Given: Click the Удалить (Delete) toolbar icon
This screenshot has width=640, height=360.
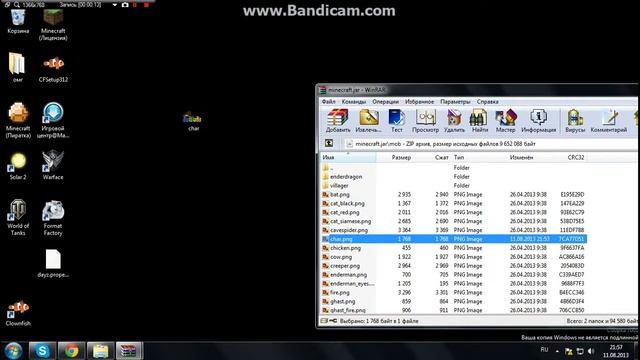Looking at the screenshot, I should point(454,121).
